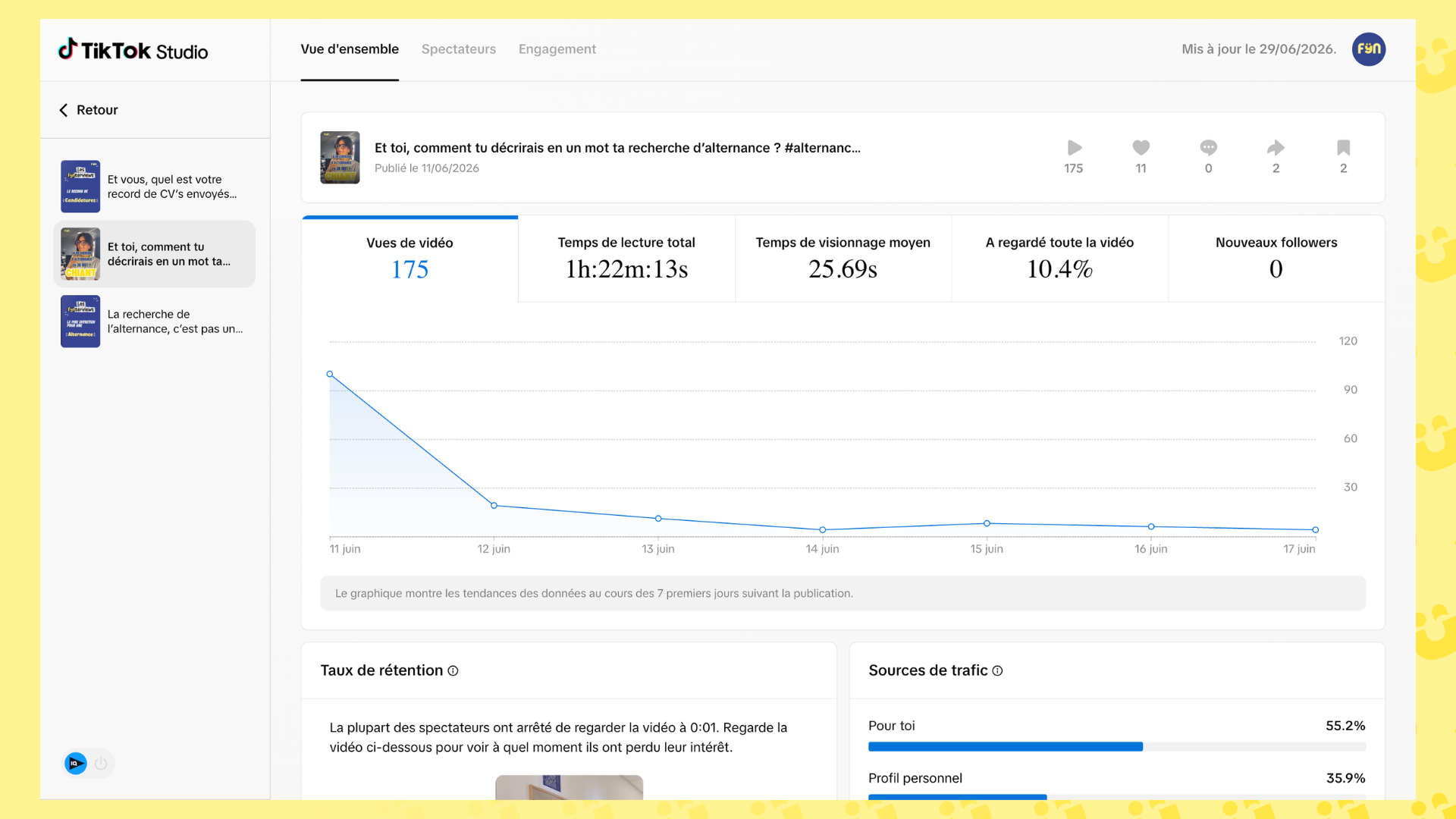Click the '1h:22m:13s' total watch time value

click(626, 269)
